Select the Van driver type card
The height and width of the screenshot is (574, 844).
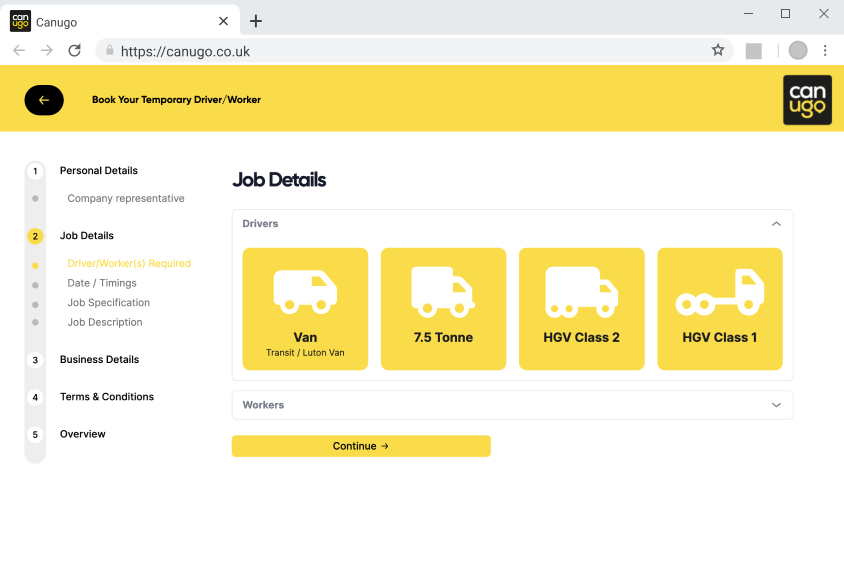point(305,308)
